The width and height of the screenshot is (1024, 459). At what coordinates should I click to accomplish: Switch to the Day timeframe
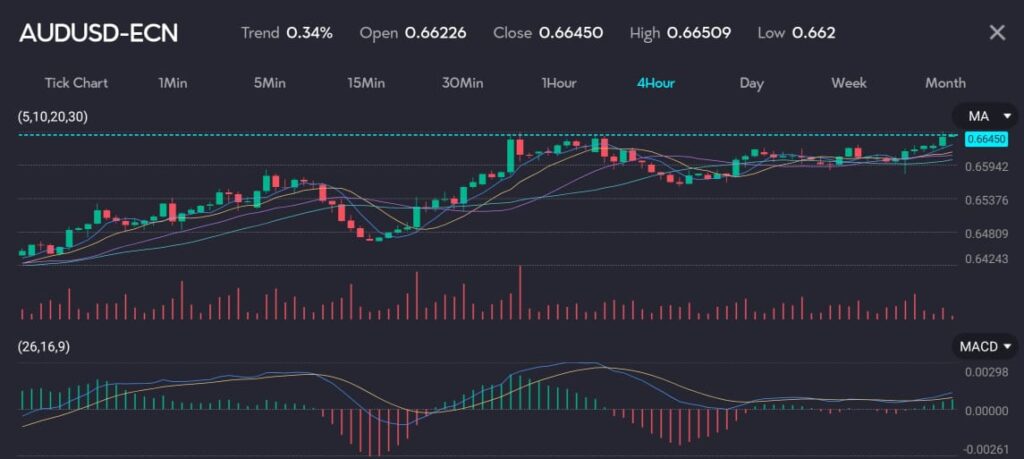click(x=752, y=83)
